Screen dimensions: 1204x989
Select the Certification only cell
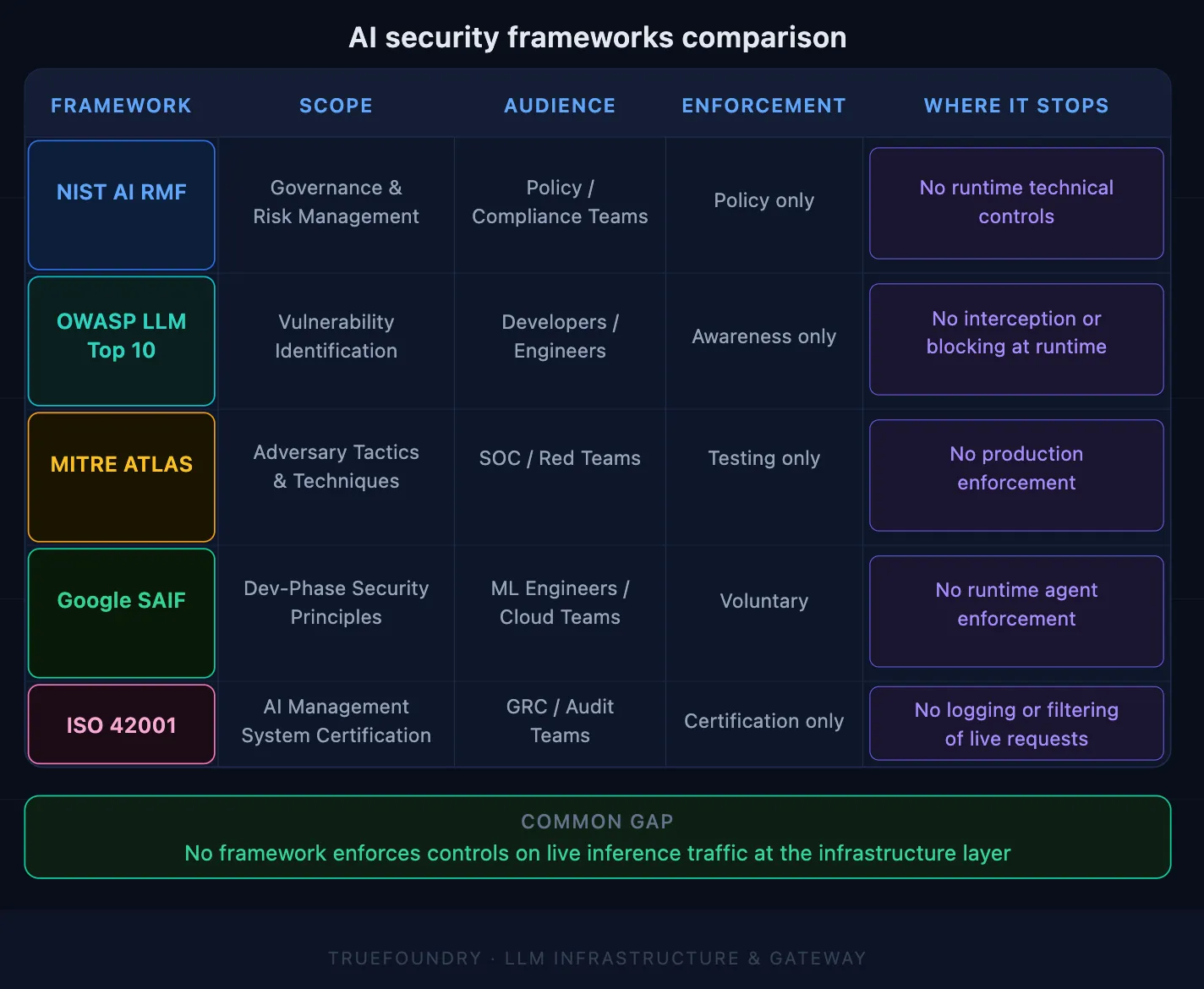pyautogui.click(x=763, y=721)
